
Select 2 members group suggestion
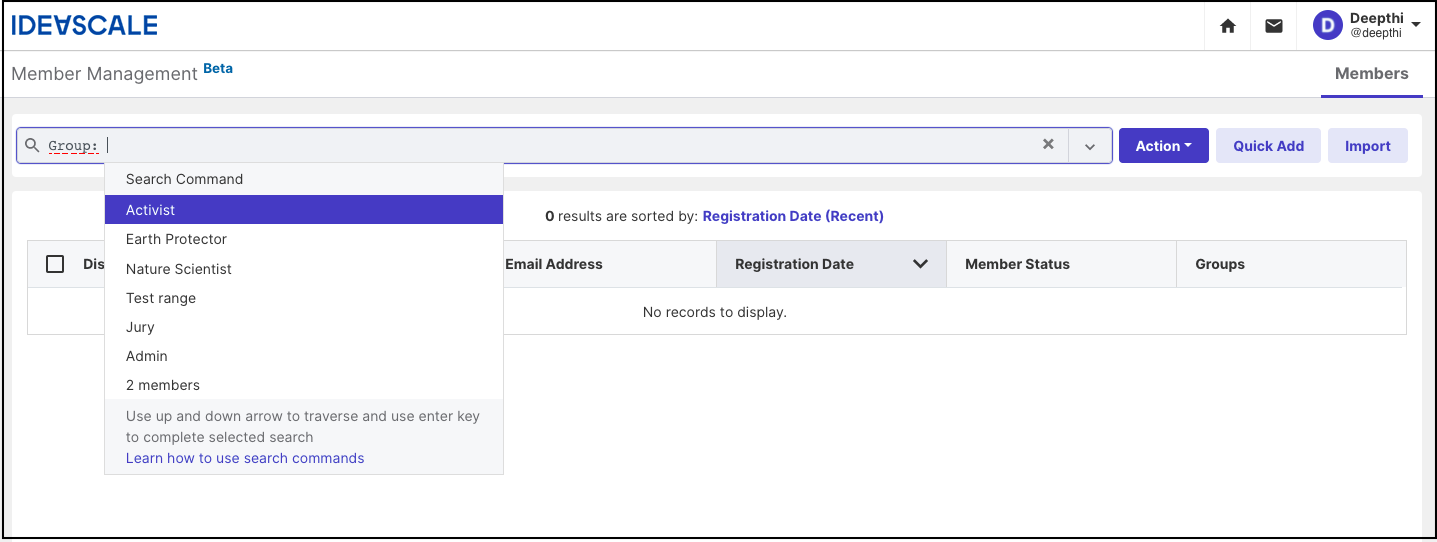(x=304, y=385)
